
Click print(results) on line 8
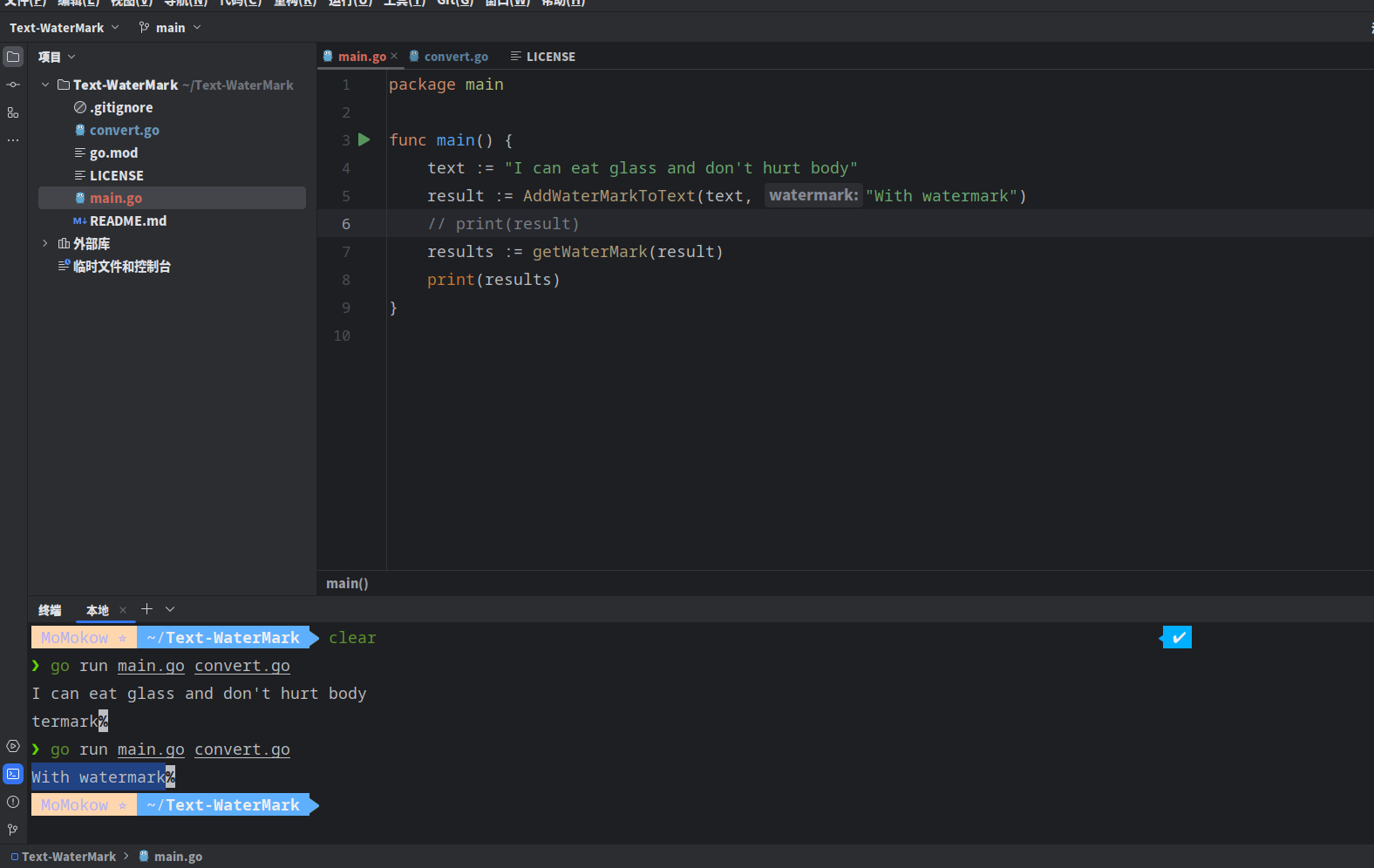493,280
